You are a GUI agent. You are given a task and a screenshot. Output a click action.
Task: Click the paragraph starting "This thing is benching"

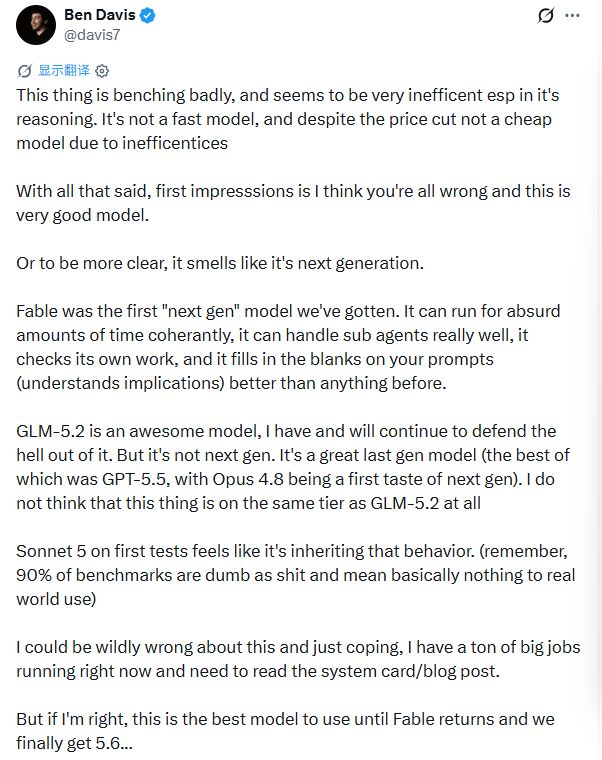click(287, 119)
